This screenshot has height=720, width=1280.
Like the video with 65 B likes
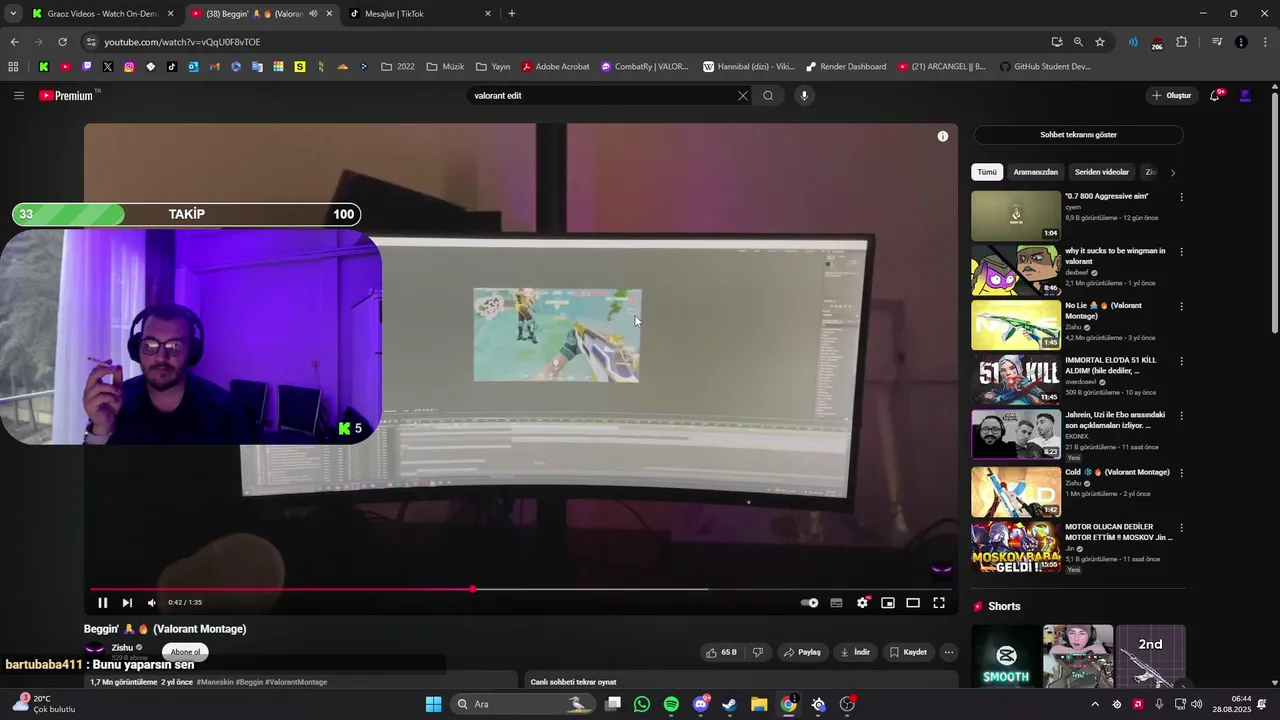tap(721, 652)
